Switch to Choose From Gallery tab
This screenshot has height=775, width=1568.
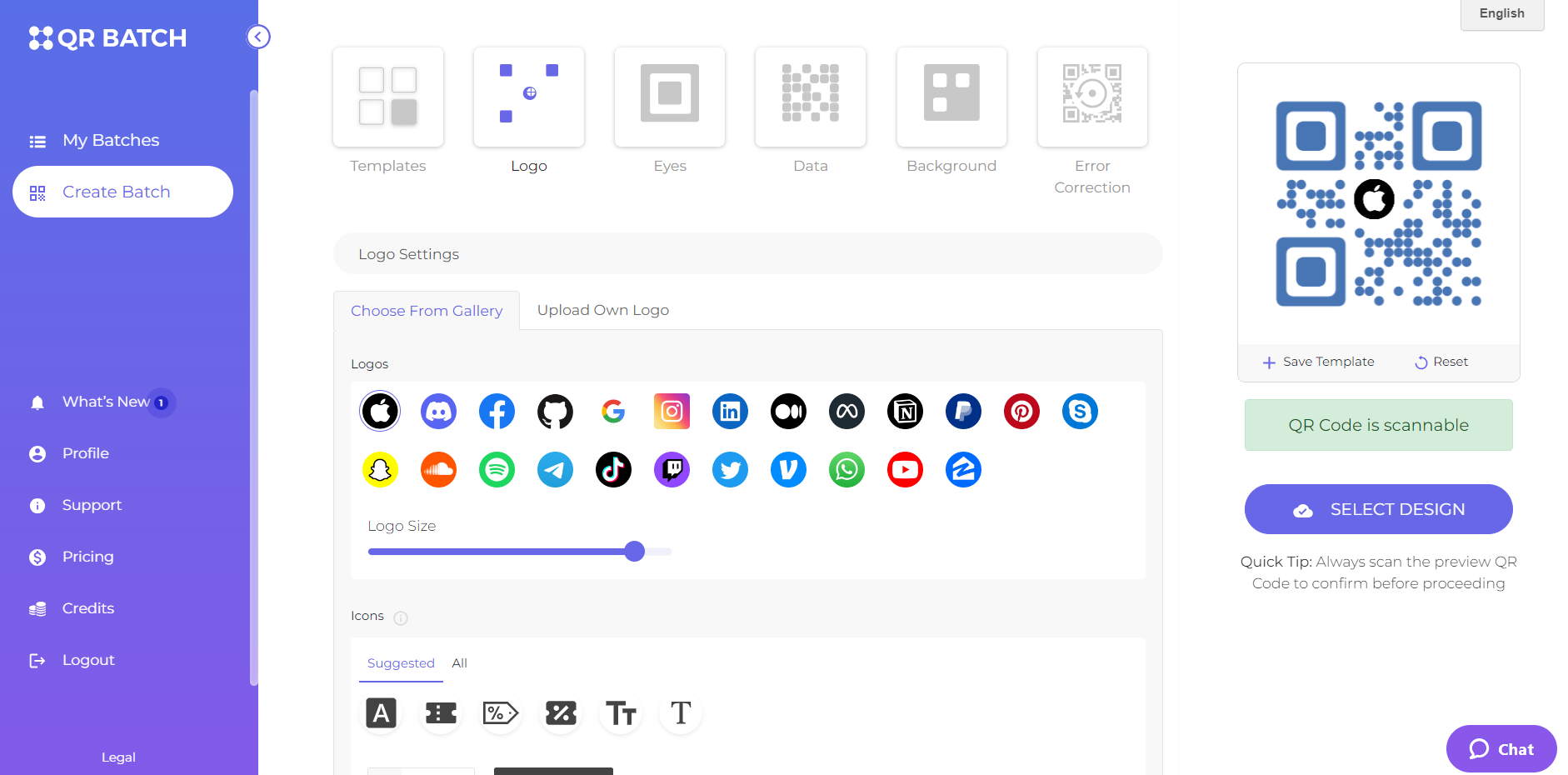(x=427, y=311)
